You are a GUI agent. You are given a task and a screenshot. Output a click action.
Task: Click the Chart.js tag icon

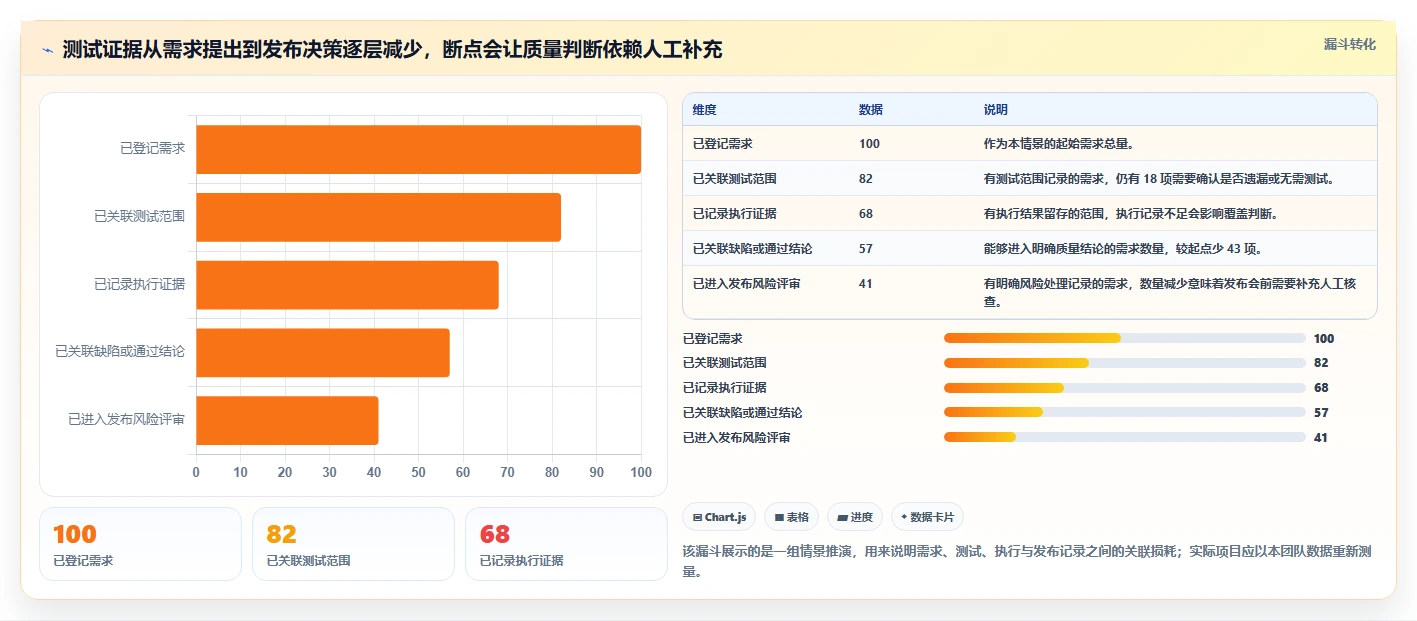point(697,517)
